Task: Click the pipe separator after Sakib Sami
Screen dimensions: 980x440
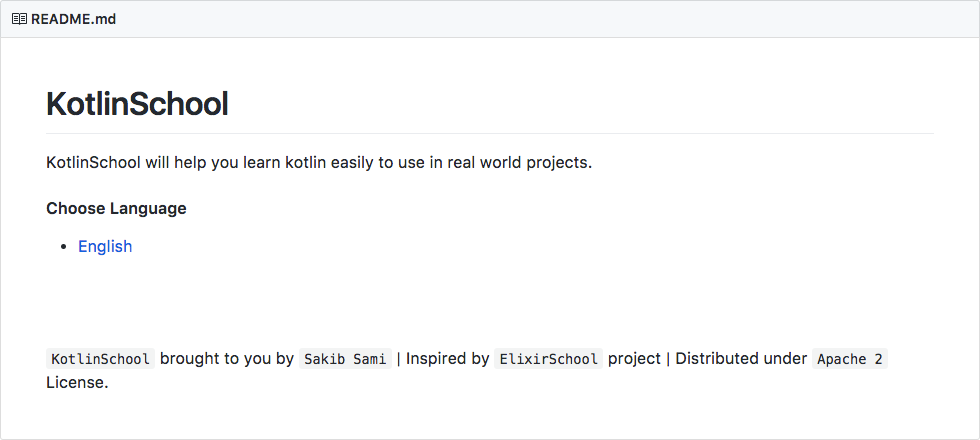Action: (x=399, y=359)
